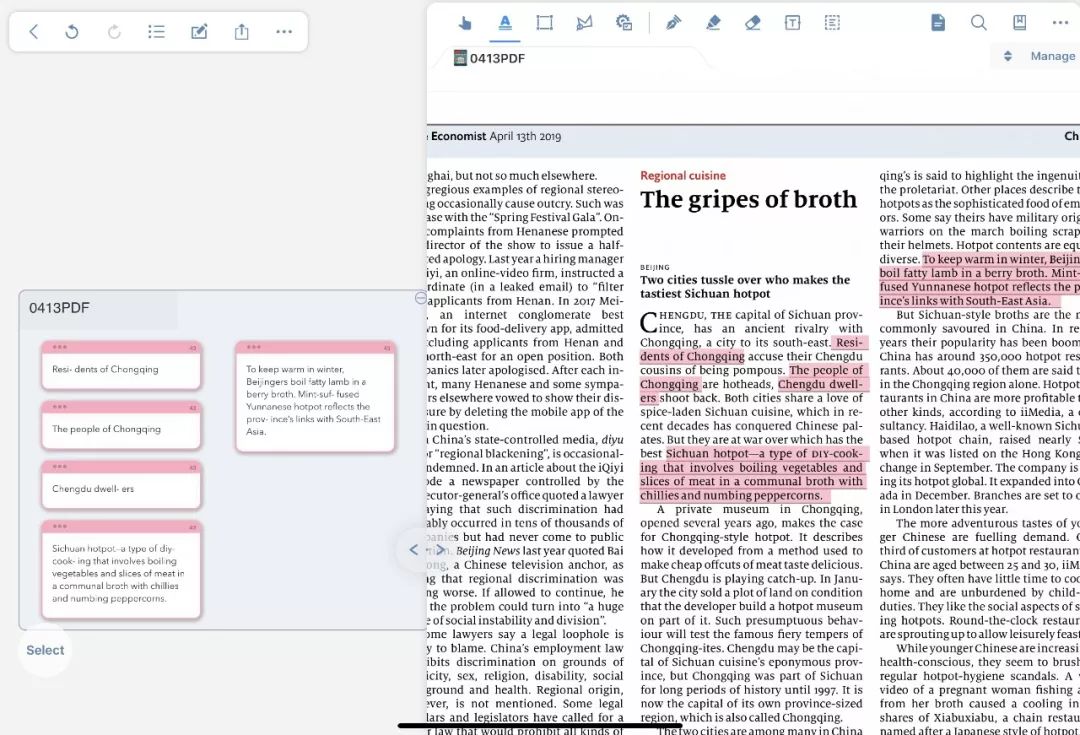Click the panel divider arrows handle
This screenshot has height=735, width=1080.
(x=426, y=550)
